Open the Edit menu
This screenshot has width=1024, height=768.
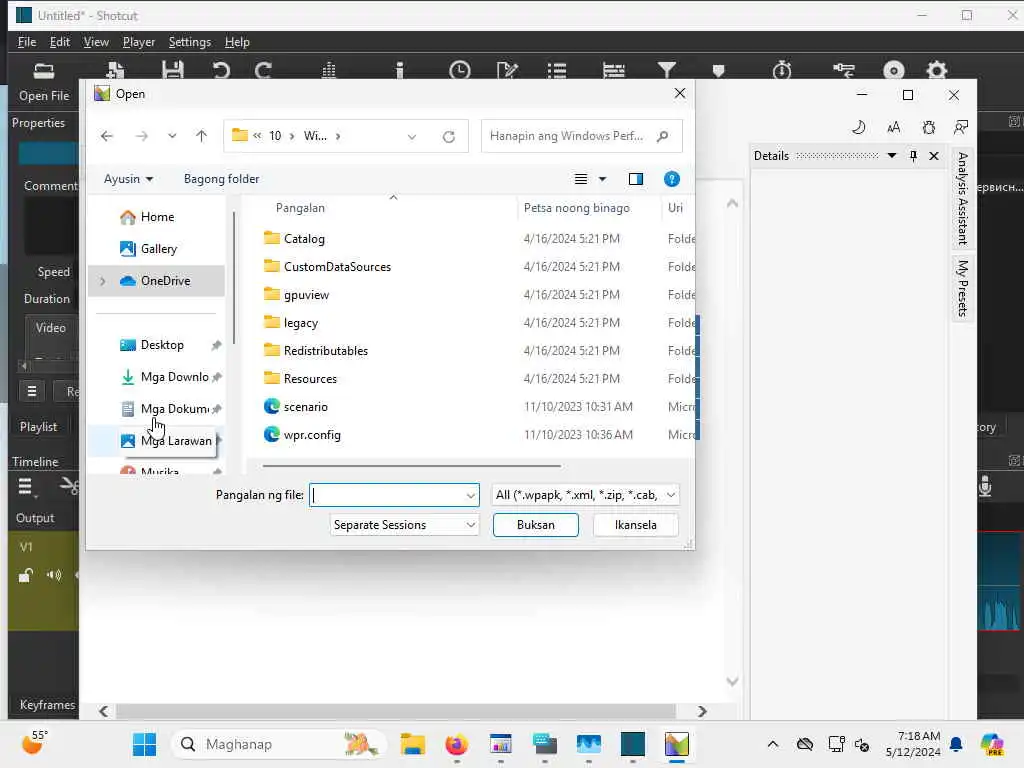(x=59, y=42)
